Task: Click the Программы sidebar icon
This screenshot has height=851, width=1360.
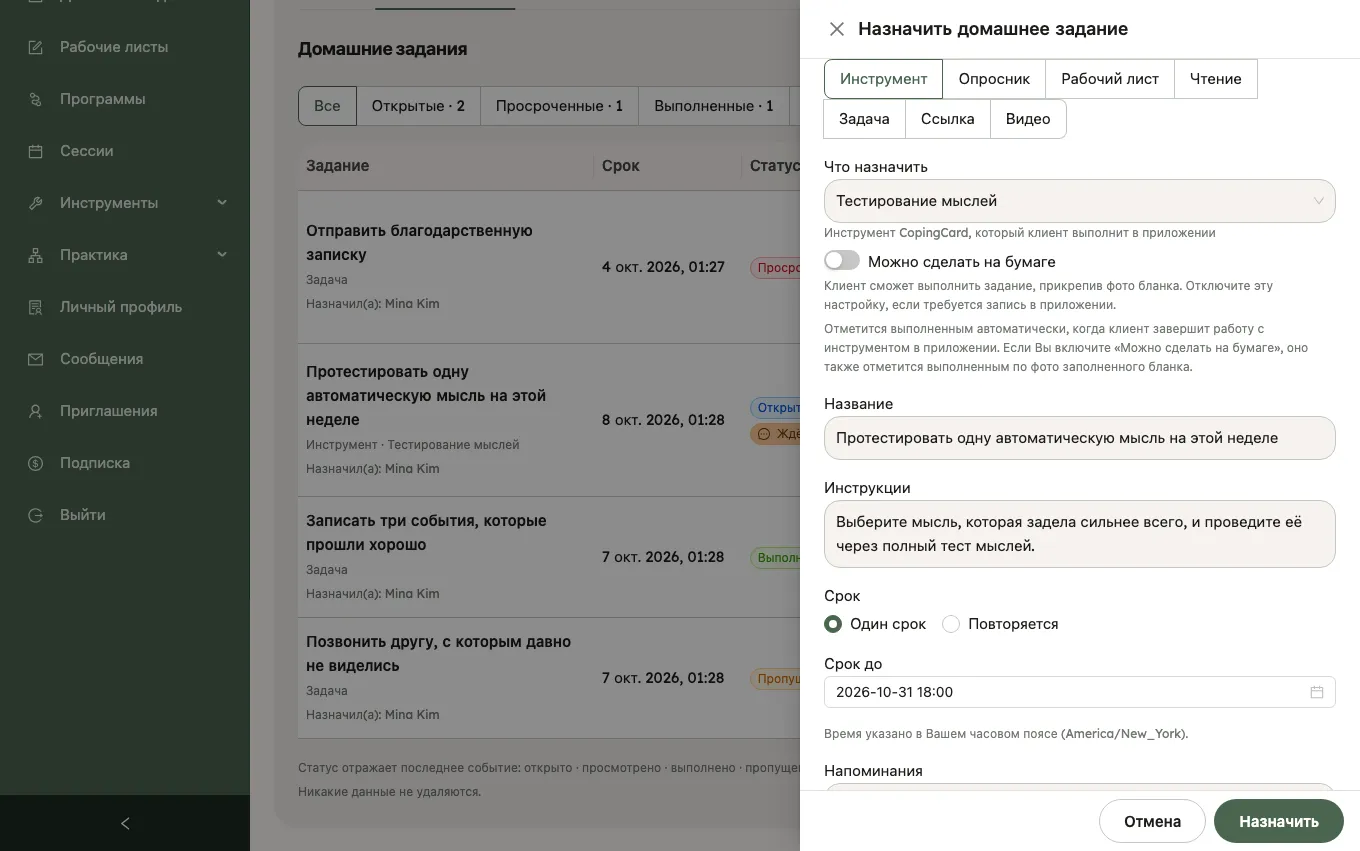Action: coord(36,99)
